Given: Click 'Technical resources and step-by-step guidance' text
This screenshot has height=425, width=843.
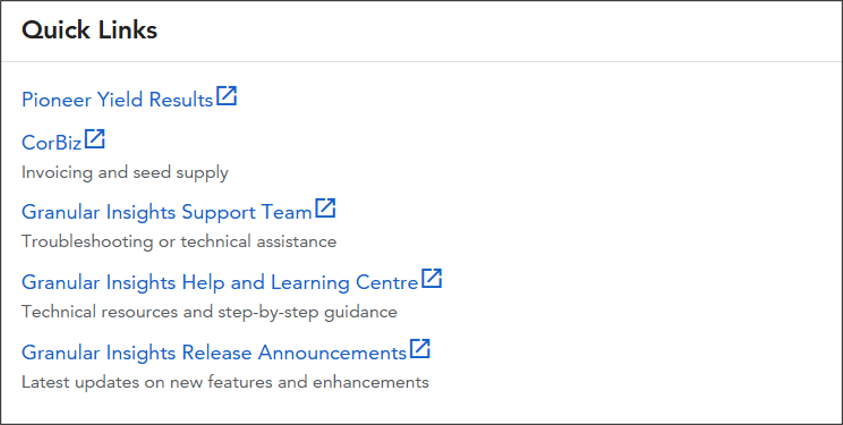Looking at the screenshot, I should click(209, 312).
